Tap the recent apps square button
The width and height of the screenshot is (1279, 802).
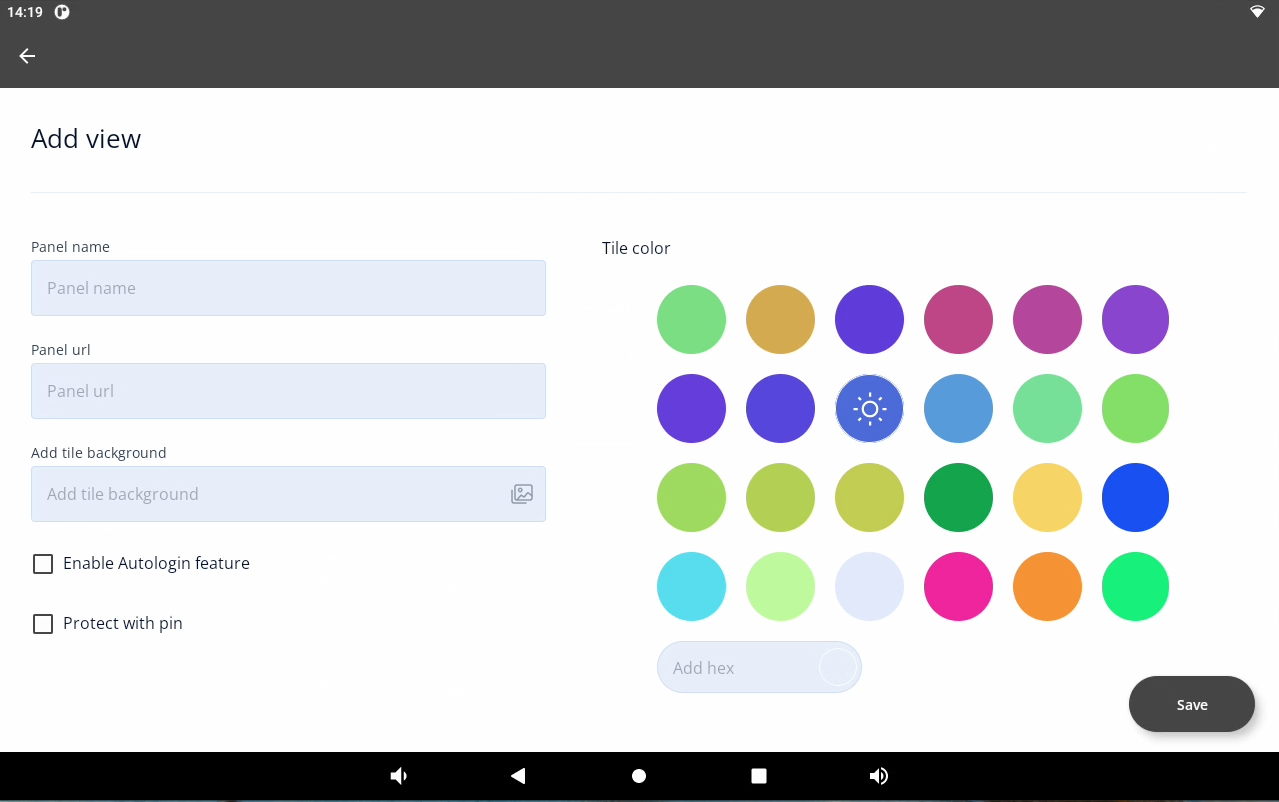pos(759,776)
